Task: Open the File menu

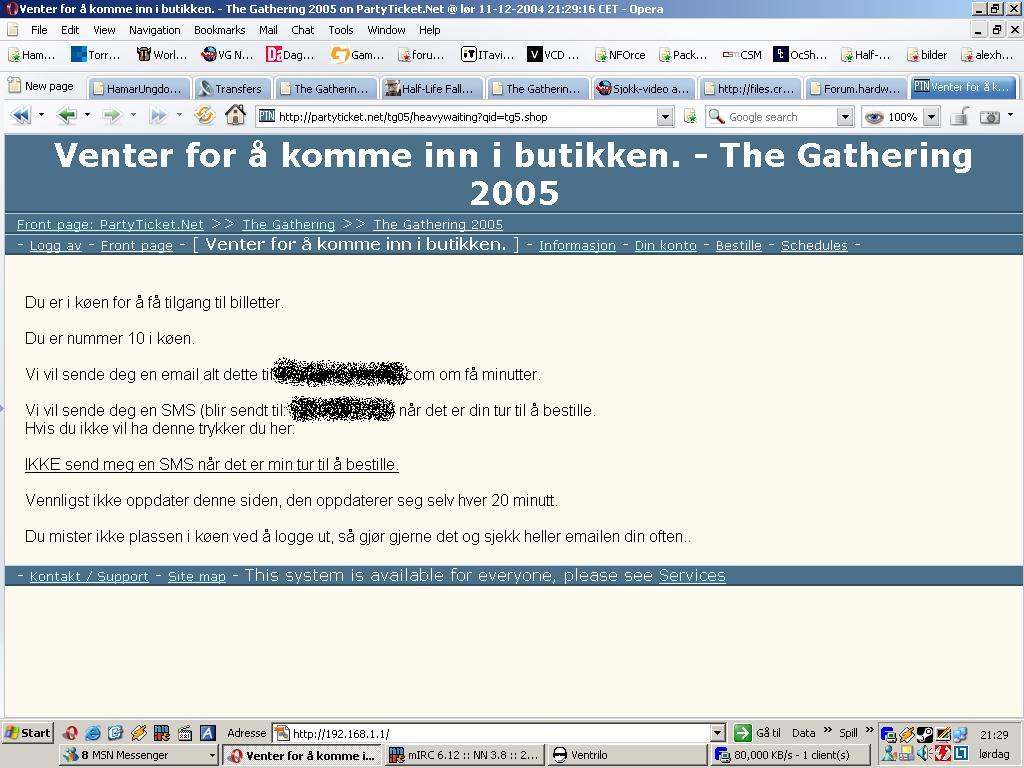Action: coord(39,30)
